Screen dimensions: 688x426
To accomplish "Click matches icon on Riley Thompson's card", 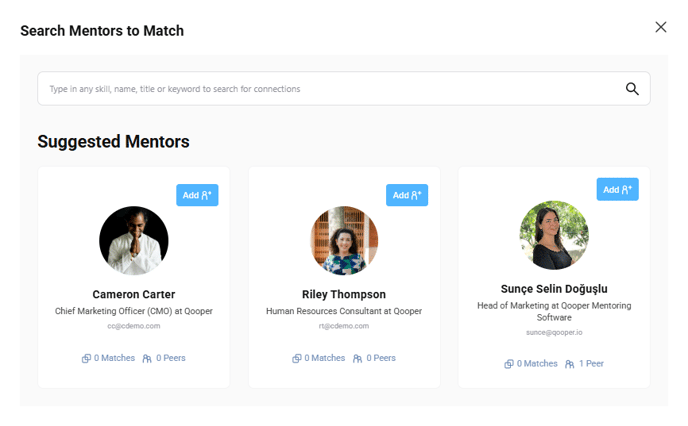I will pyautogui.click(x=297, y=358).
